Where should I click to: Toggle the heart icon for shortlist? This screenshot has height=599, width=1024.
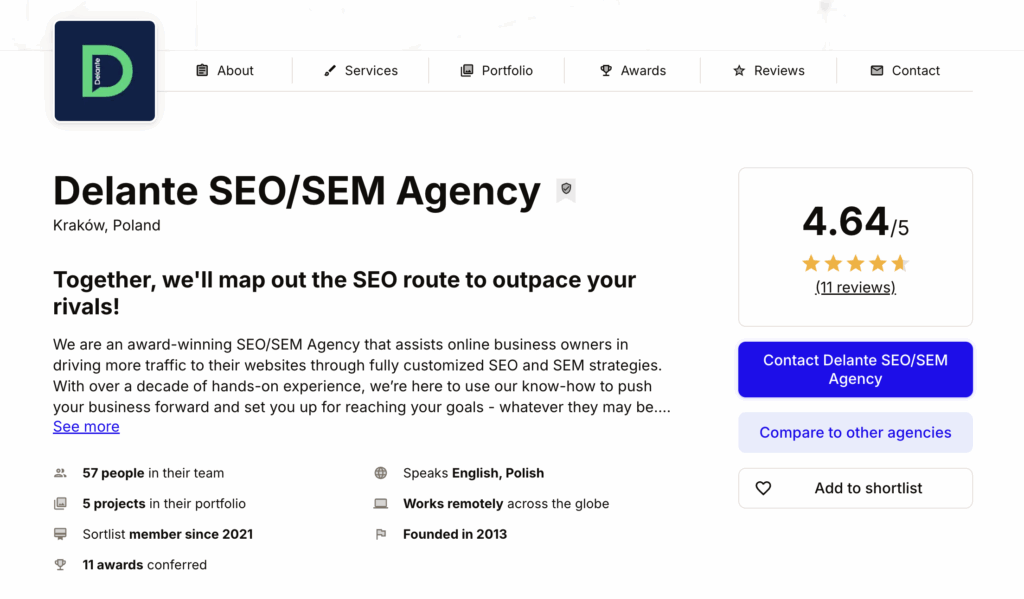click(763, 488)
